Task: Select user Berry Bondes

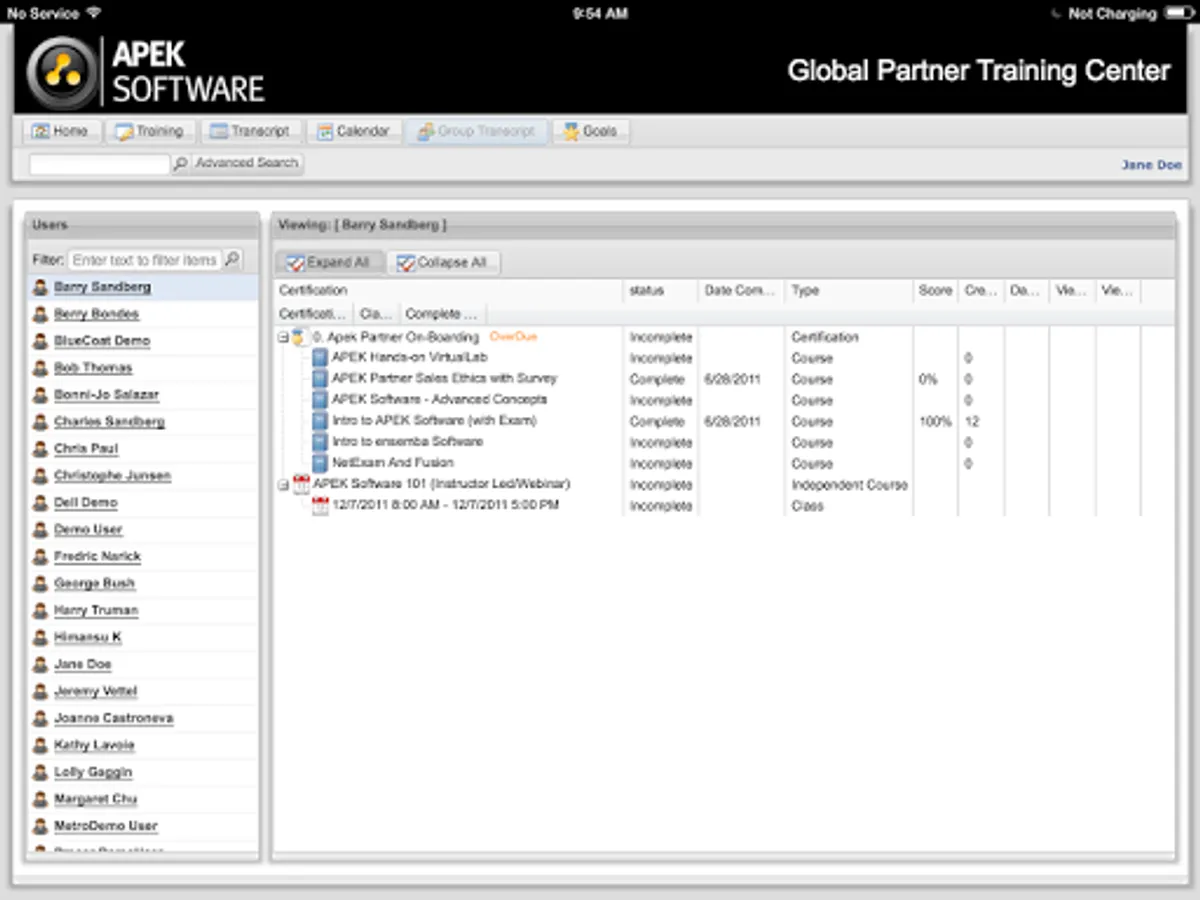Action: [x=97, y=314]
